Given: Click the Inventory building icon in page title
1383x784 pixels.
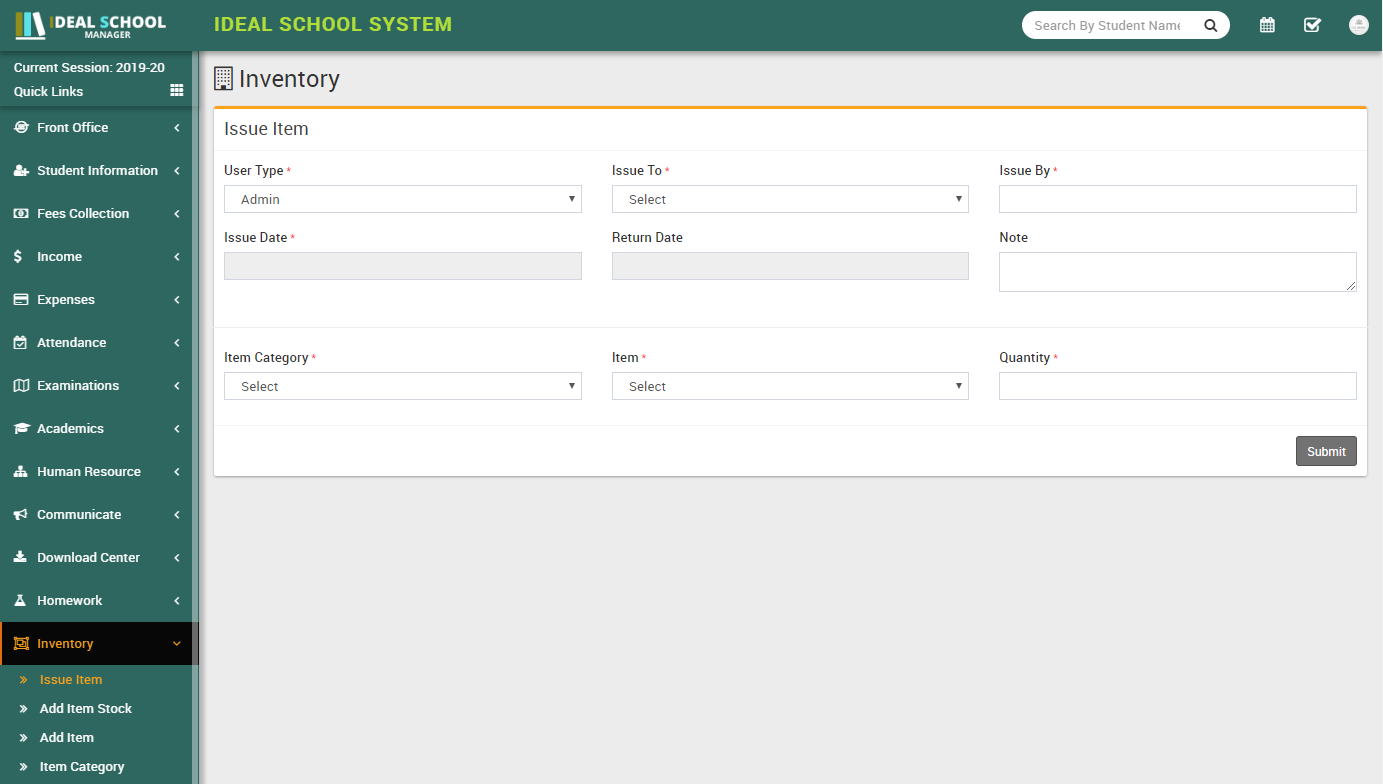Looking at the screenshot, I should coord(223,78).
